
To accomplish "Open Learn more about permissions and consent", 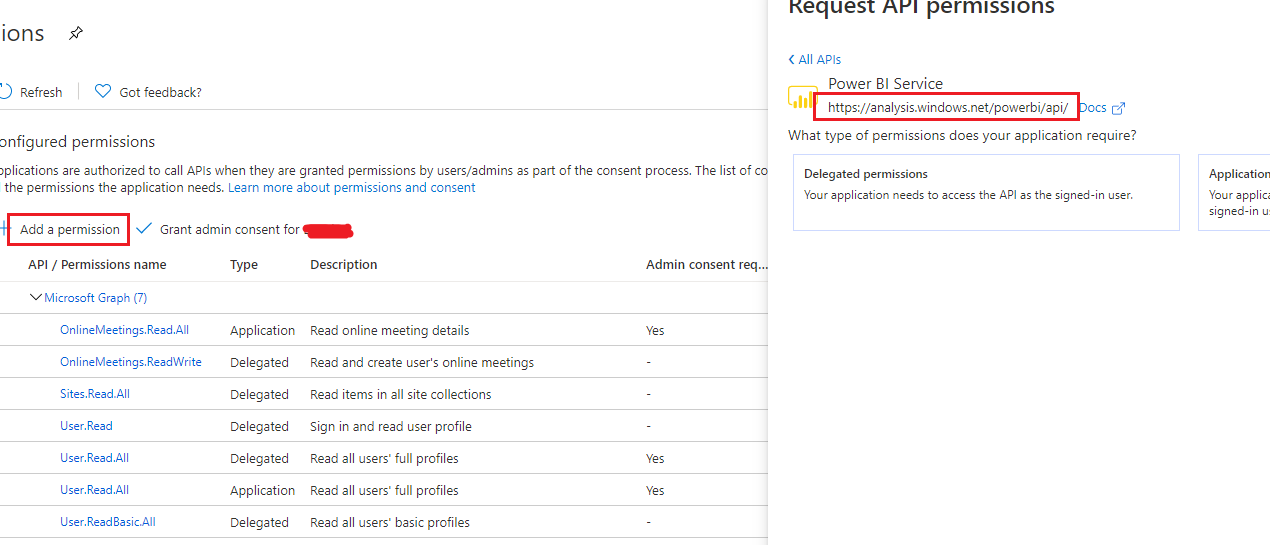I will point(351,188).
